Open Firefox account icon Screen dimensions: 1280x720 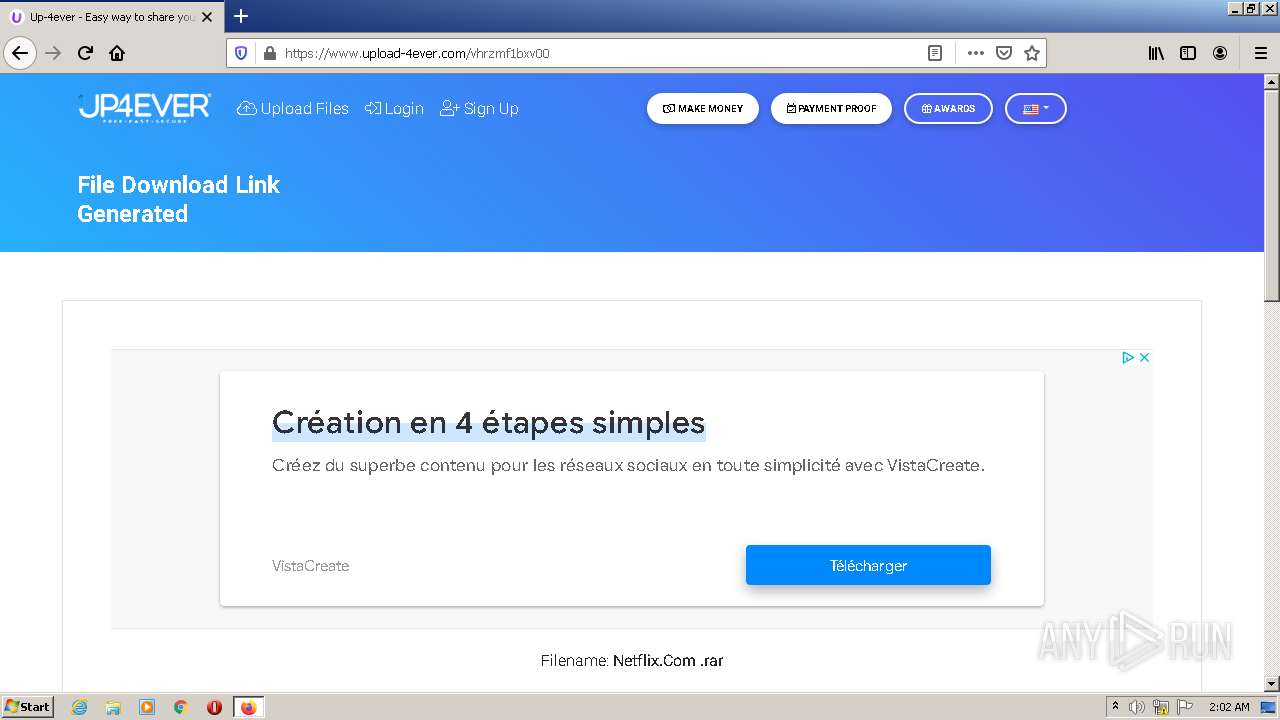(1220, 53)
